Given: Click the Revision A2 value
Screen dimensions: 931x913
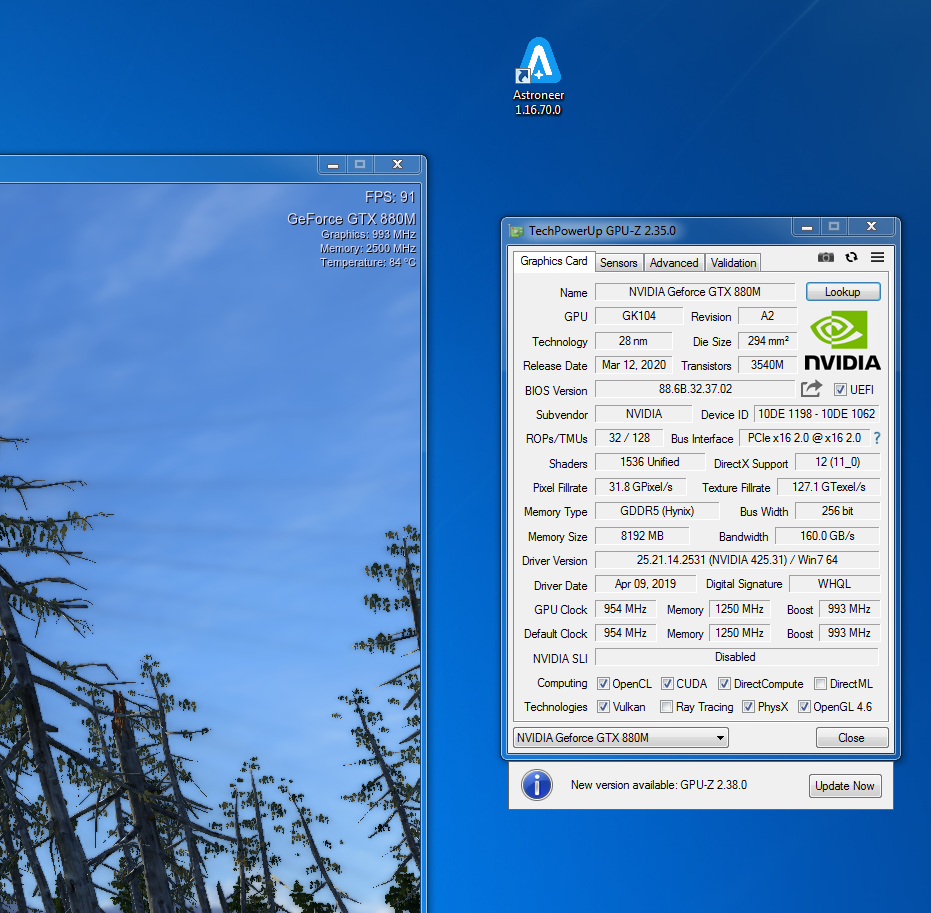Looking at the screenshot, I should 767,316.
